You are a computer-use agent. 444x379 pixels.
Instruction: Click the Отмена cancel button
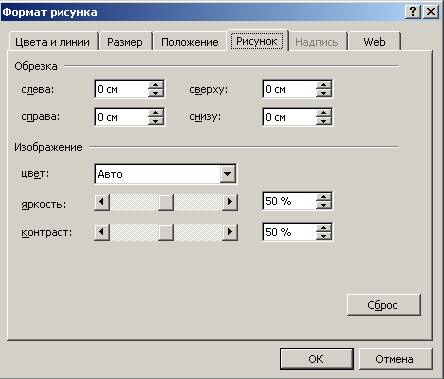coord(395,359)
